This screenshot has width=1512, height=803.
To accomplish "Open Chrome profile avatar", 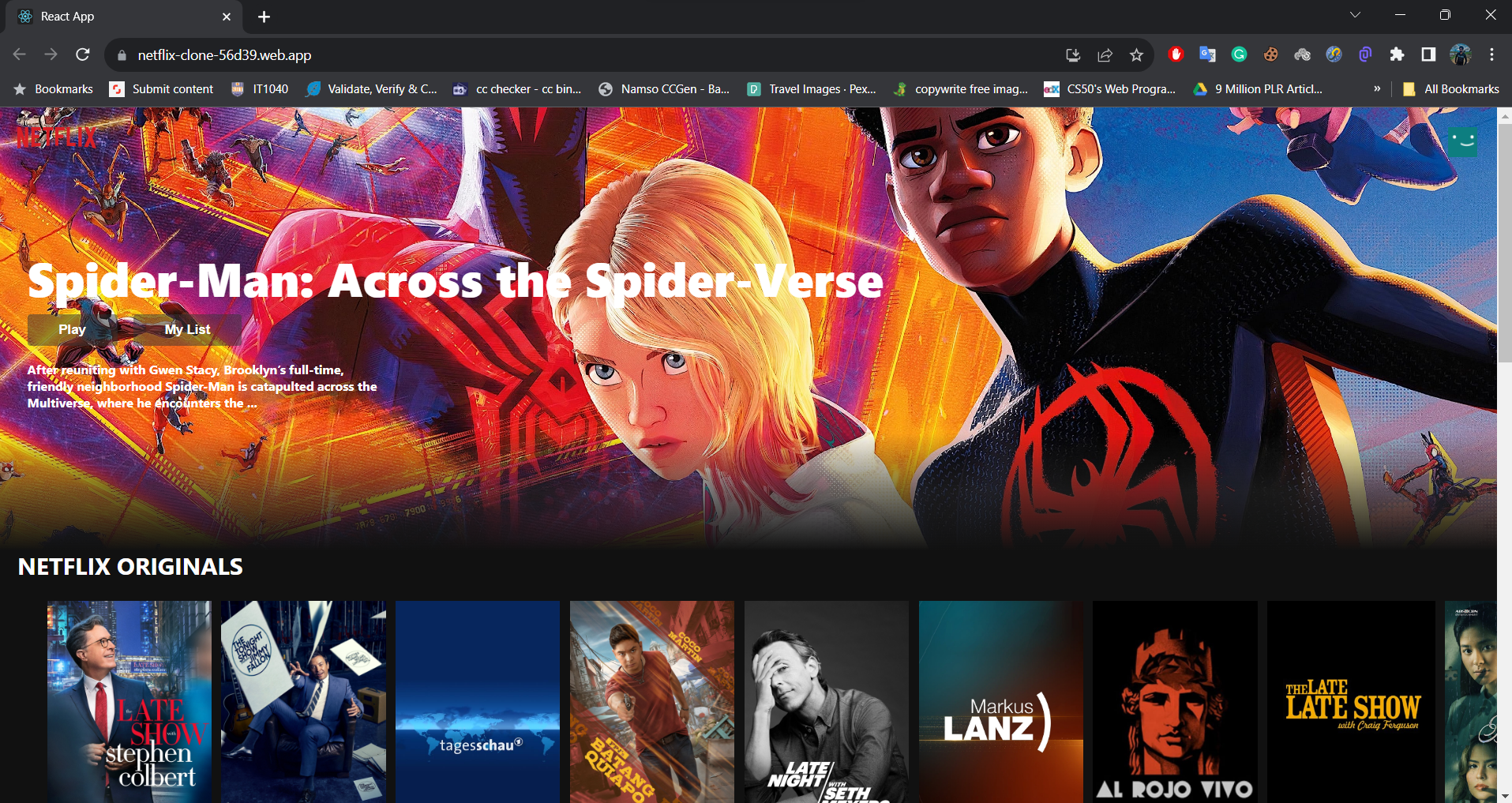I will [1461, 54].
